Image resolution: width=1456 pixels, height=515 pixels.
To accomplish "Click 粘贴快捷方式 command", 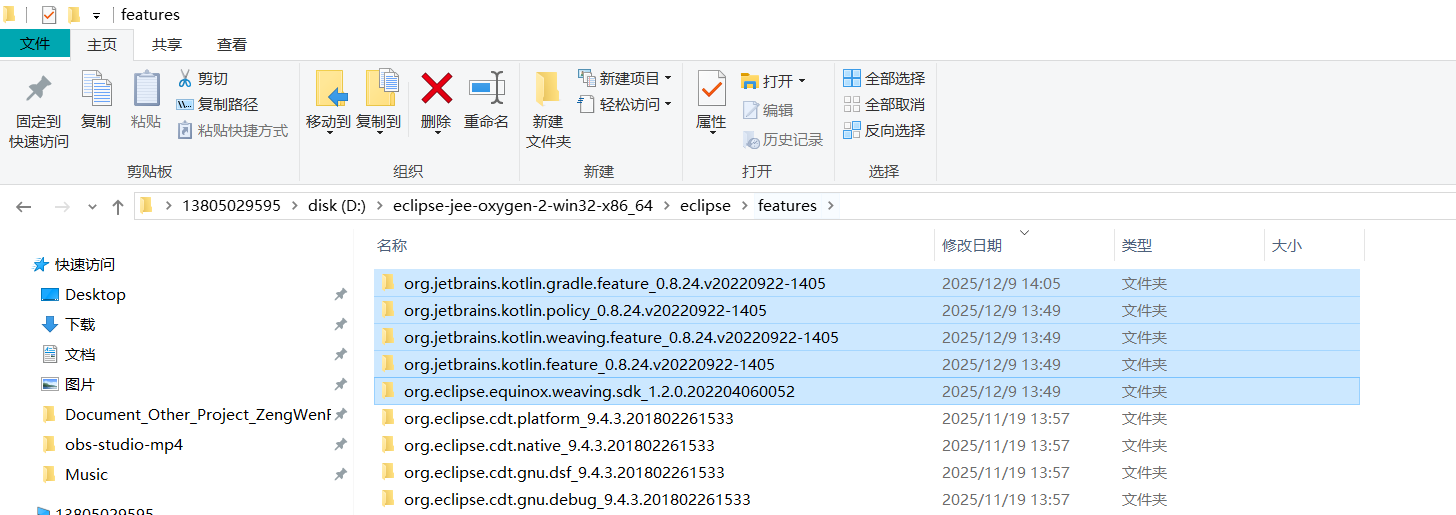I will coord(233,130).
